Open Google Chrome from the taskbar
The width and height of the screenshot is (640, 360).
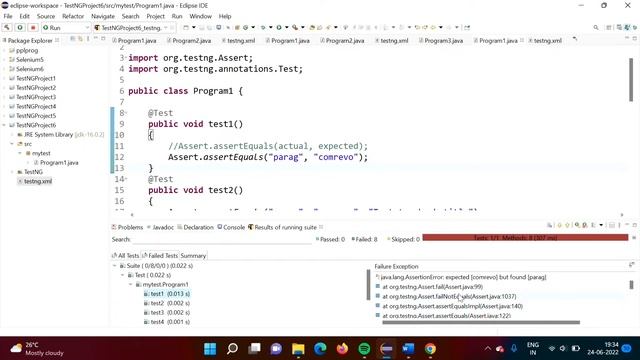(x=430, y=349)
